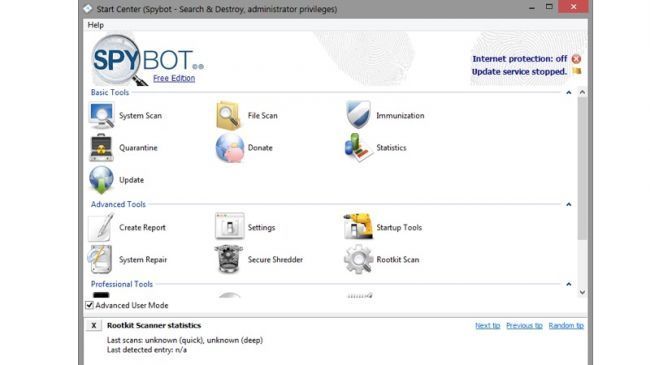Open the Quarantine briefcase icon
The width and height of the screenshot is (650, 365).
click(101, 147)
